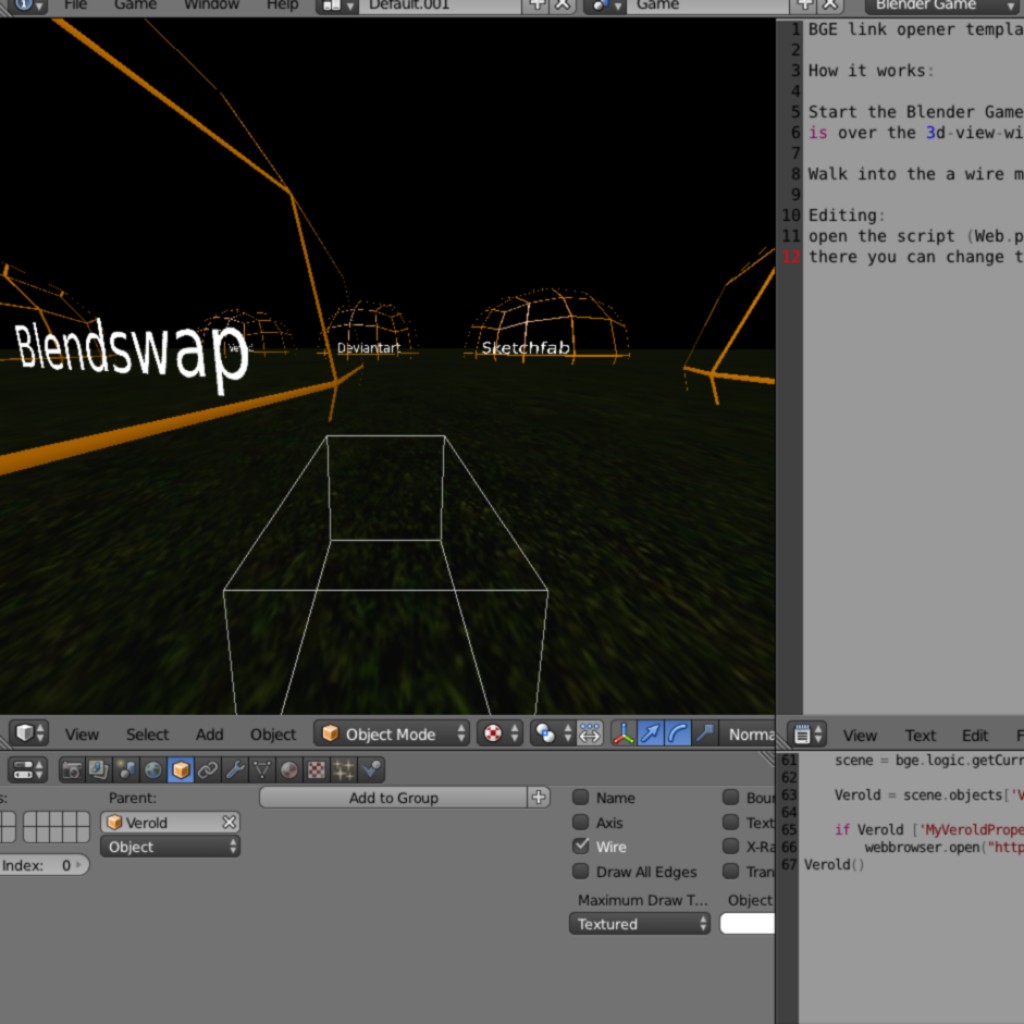Select the translate manipulator arrow icon
Screen dimensions: 1024x1024
pyautogui.click(x=650, y=734)
